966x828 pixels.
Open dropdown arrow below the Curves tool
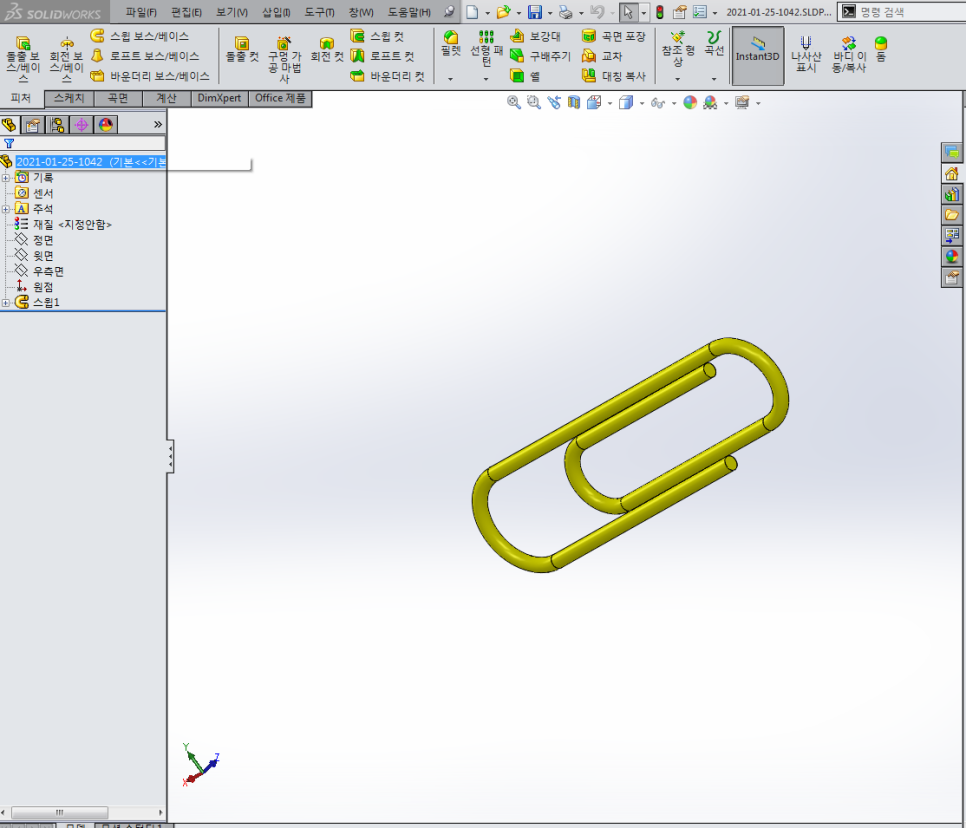coord(714,79)
